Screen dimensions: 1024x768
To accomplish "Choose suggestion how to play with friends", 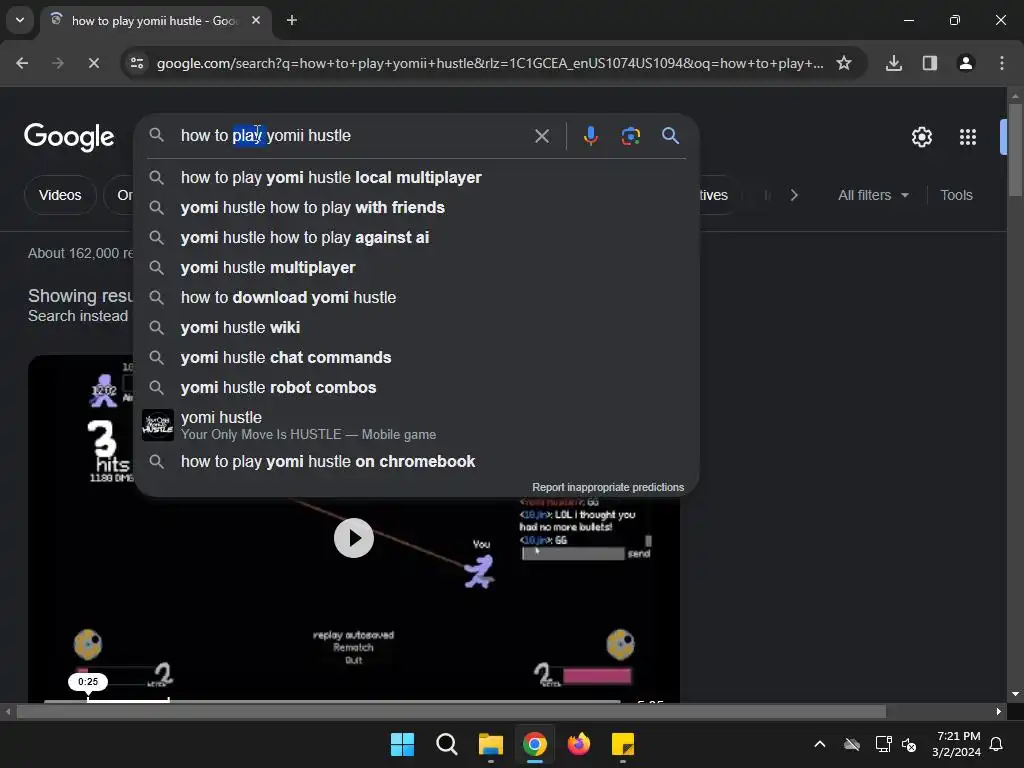I will [x=417, y=208].
